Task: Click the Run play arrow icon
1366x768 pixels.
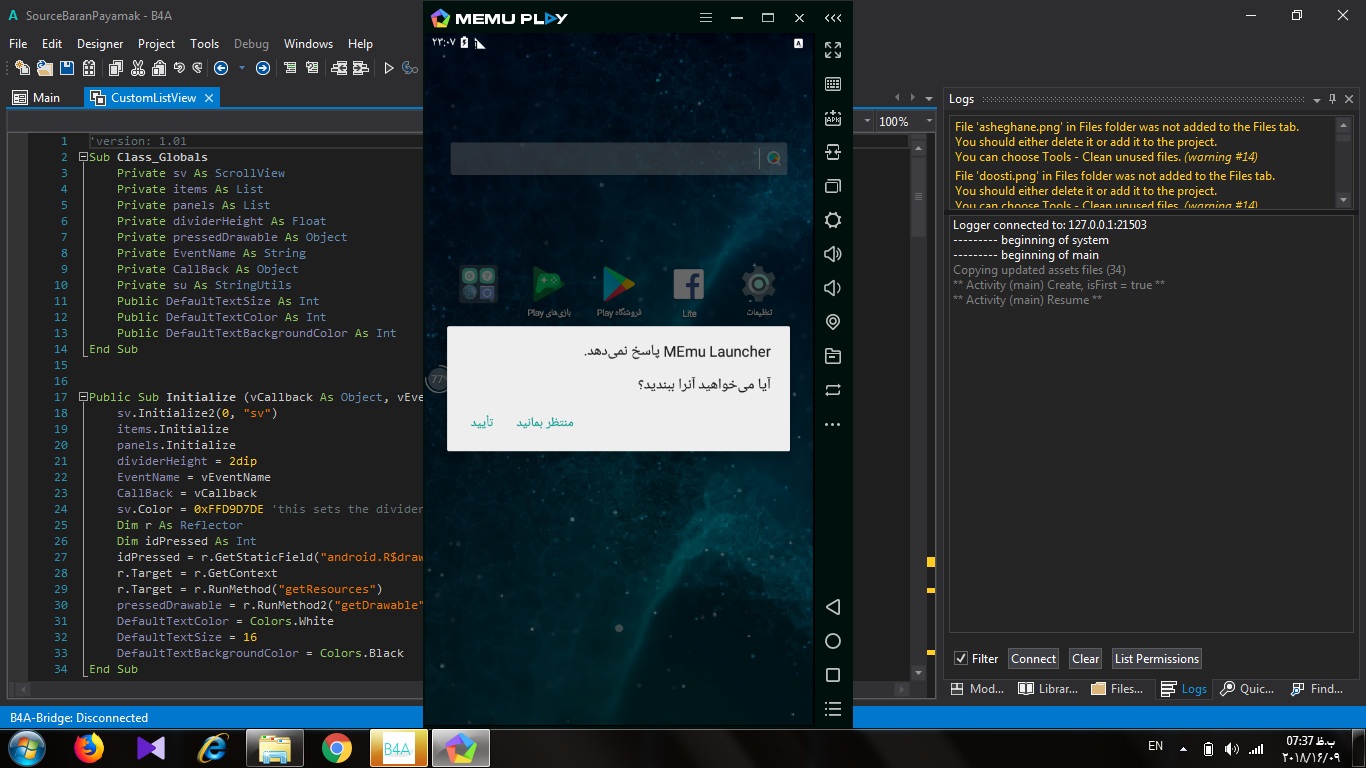Action: click(389, 68)
